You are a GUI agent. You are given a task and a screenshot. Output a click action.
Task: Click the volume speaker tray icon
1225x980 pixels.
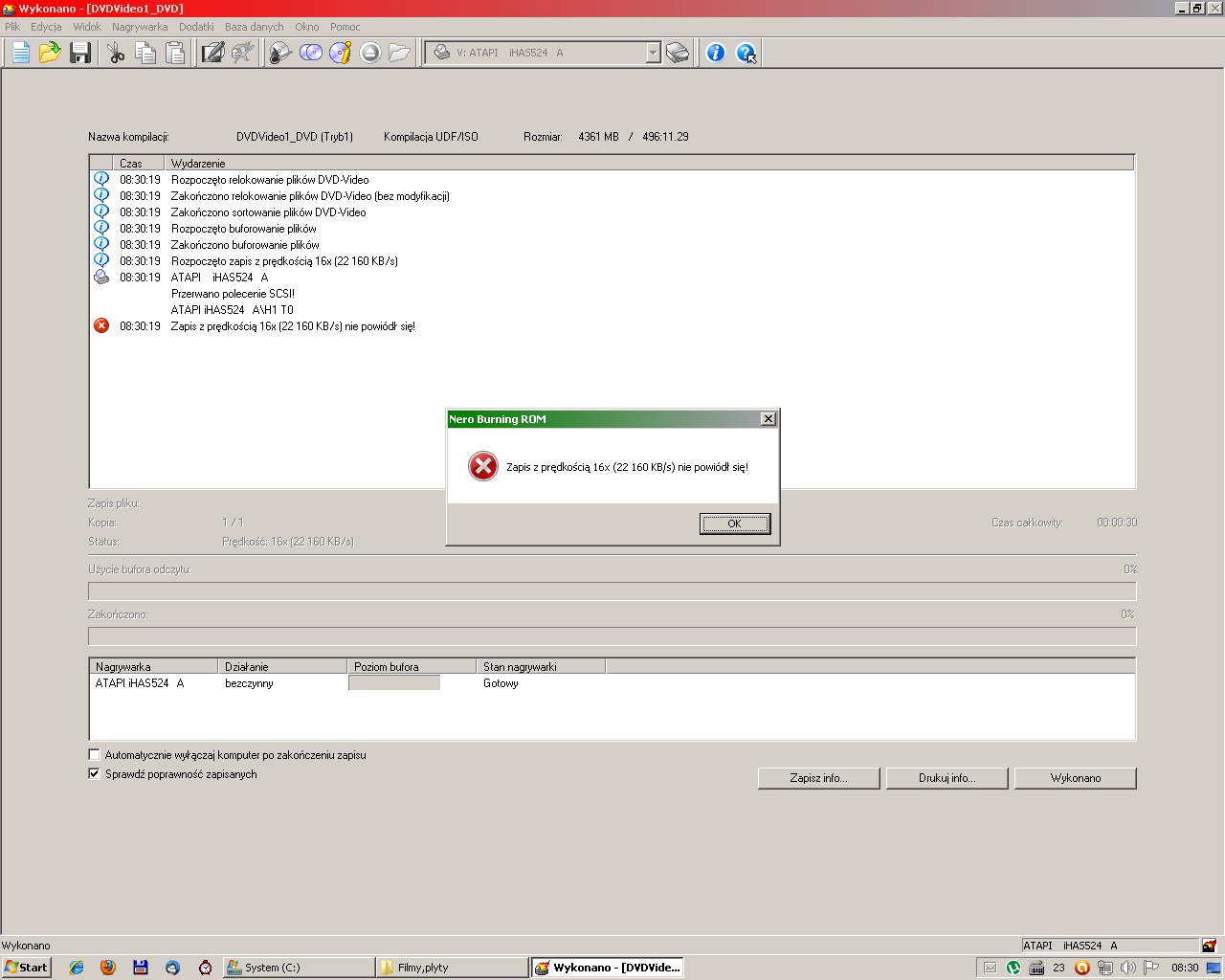tap(1128, 968)
